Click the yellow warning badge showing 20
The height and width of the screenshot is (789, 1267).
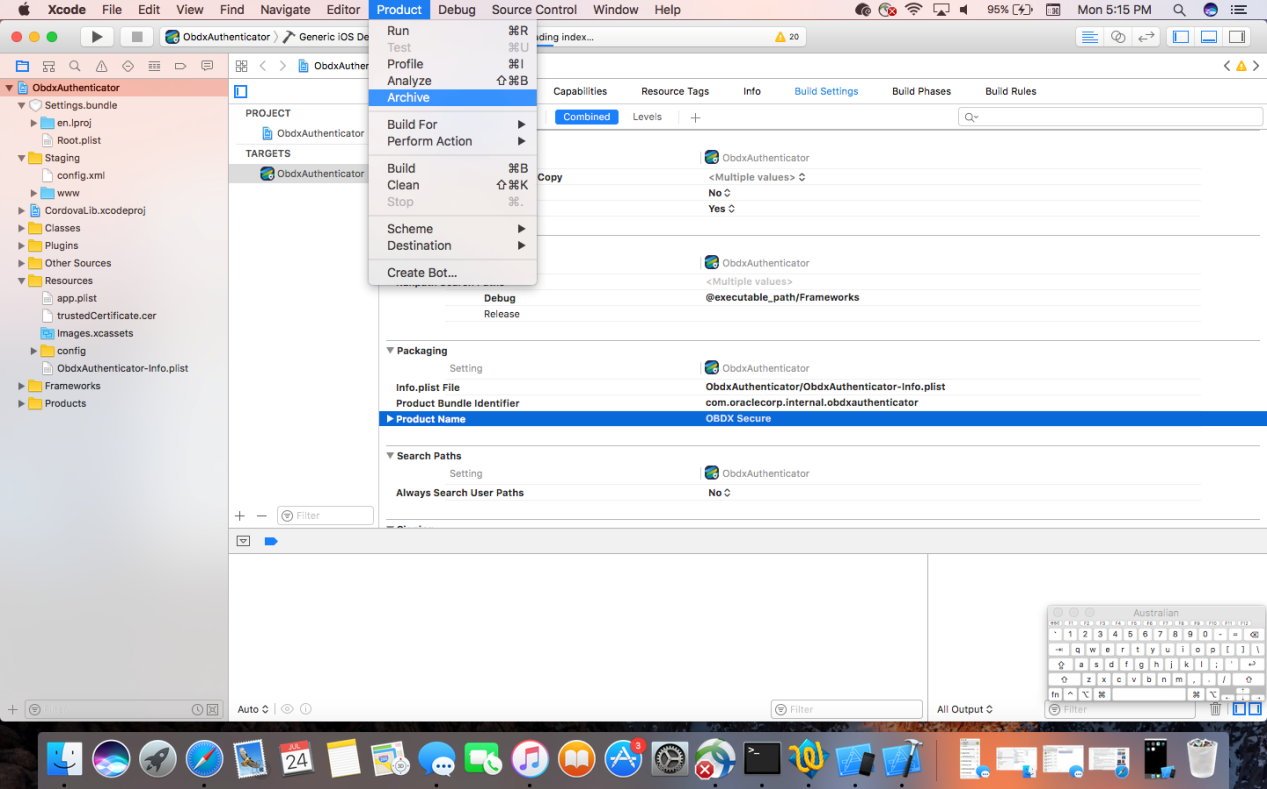(787, 37)
